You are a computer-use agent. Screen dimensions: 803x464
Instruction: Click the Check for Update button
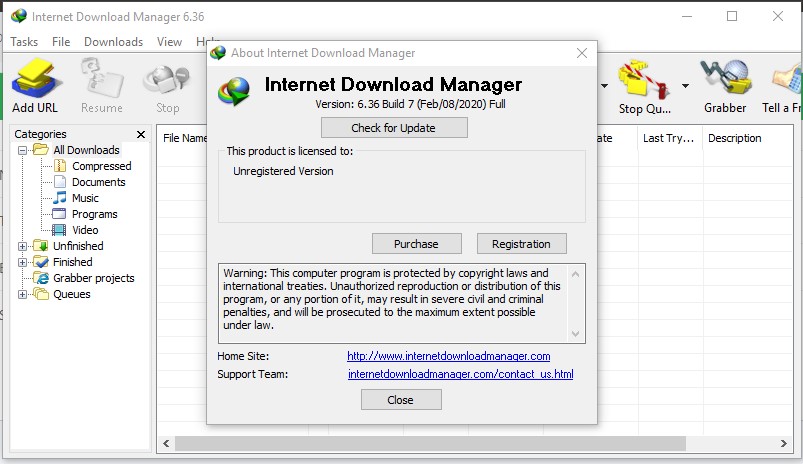(x=394, y=128)
